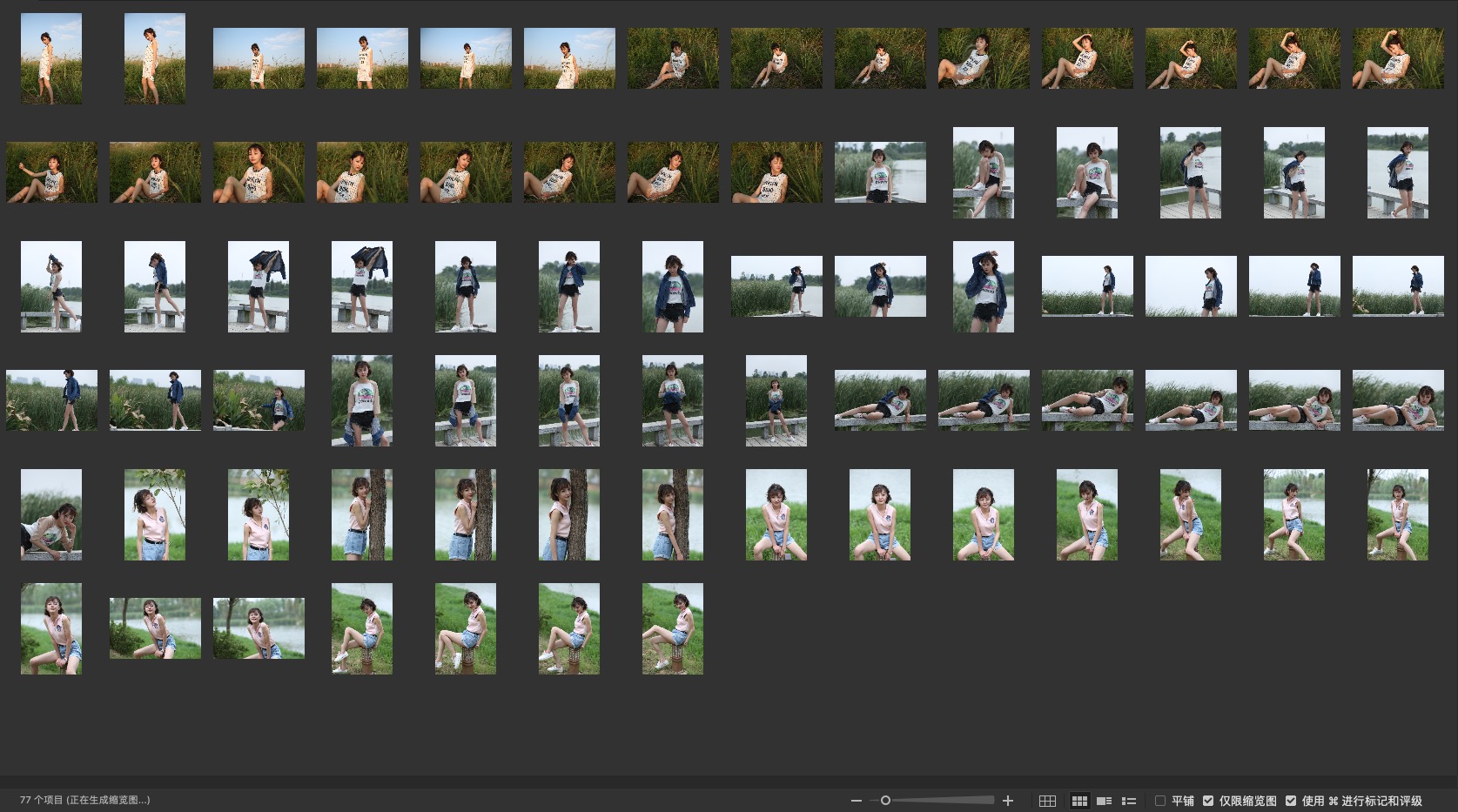The image size is (1458, 812).
Task: Toggle 使用 ⌘ 进行标记和评级 checkbox
Action: [x=1291, y=801]
